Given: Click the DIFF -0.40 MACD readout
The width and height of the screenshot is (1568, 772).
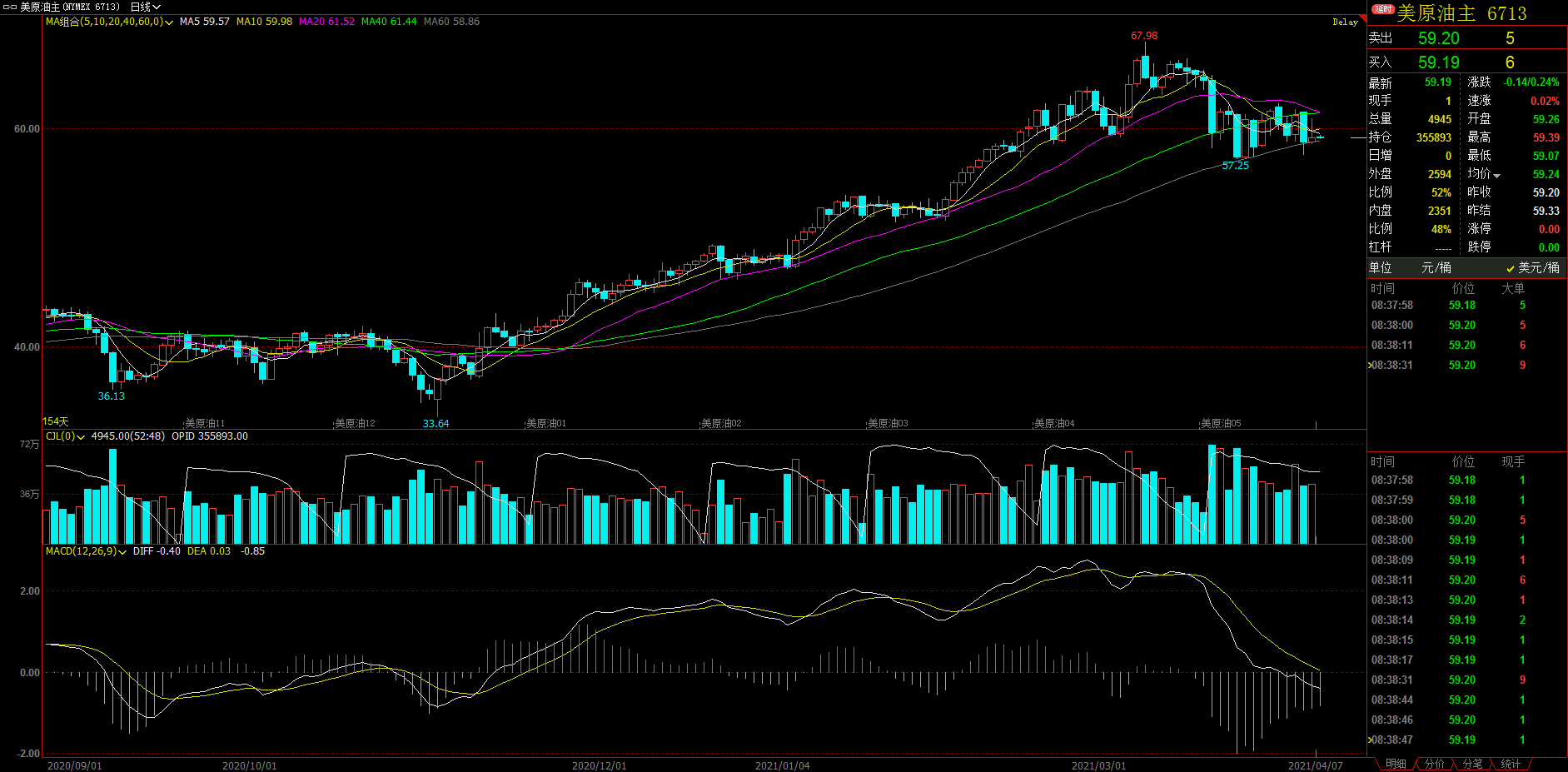Looking at the screenshot, I should point(157,551).
